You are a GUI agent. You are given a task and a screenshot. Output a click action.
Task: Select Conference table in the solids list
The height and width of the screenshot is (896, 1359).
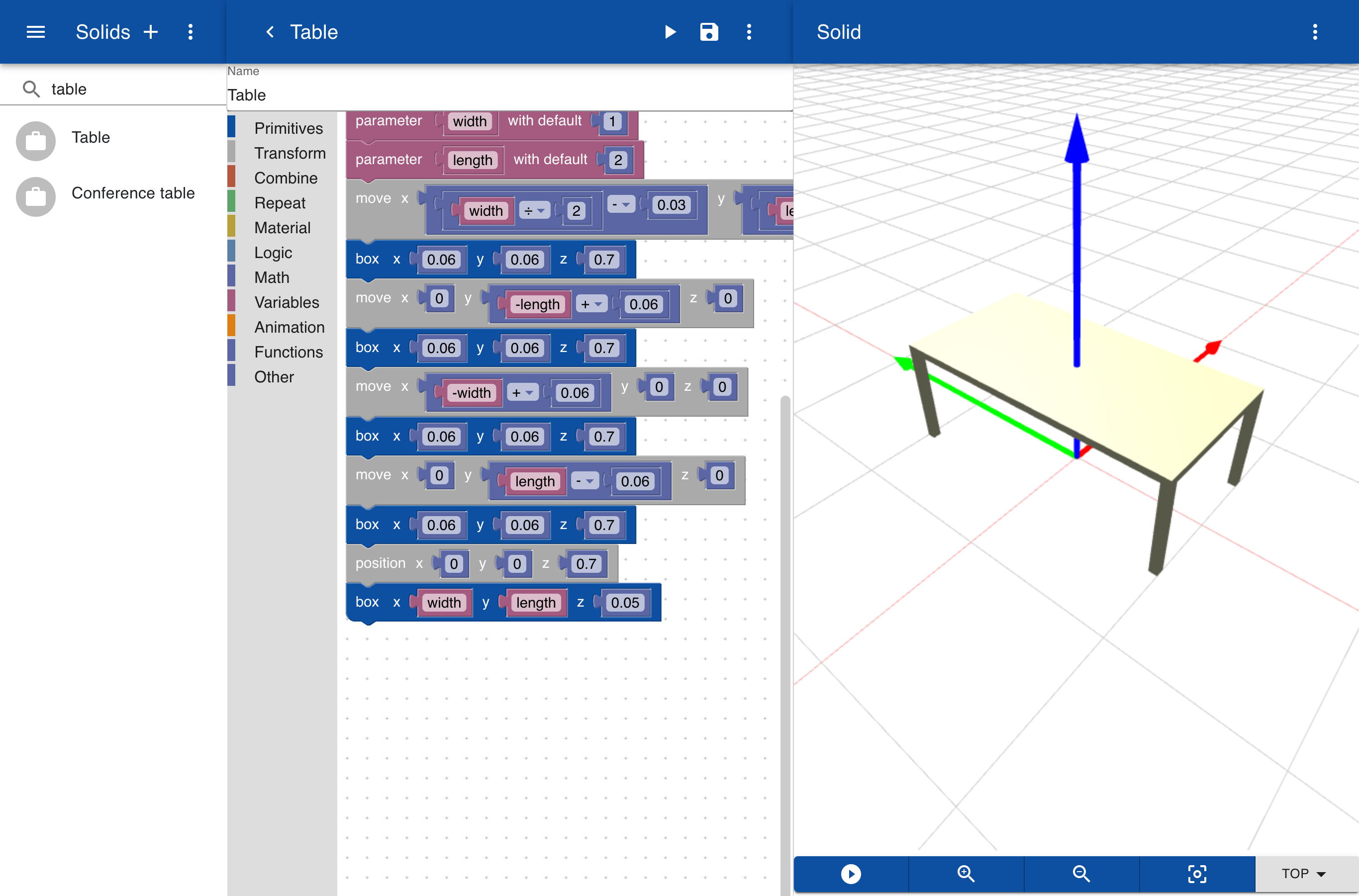click(x=133, y=193)
